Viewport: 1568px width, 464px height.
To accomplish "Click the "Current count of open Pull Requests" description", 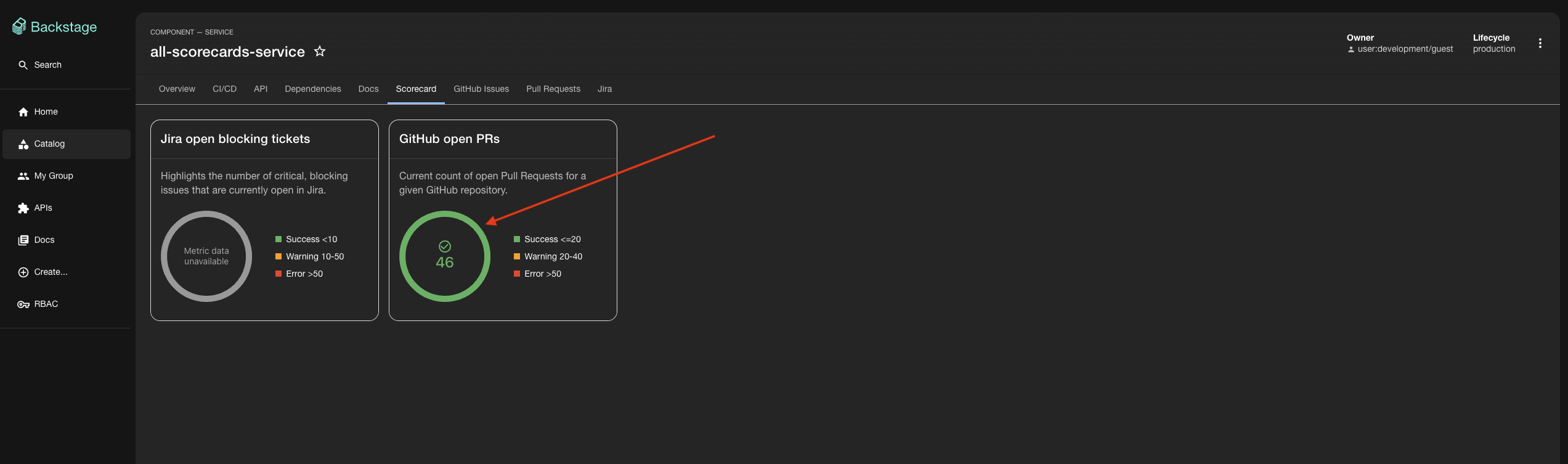I will pyautogui.click(x=492, y=183).
